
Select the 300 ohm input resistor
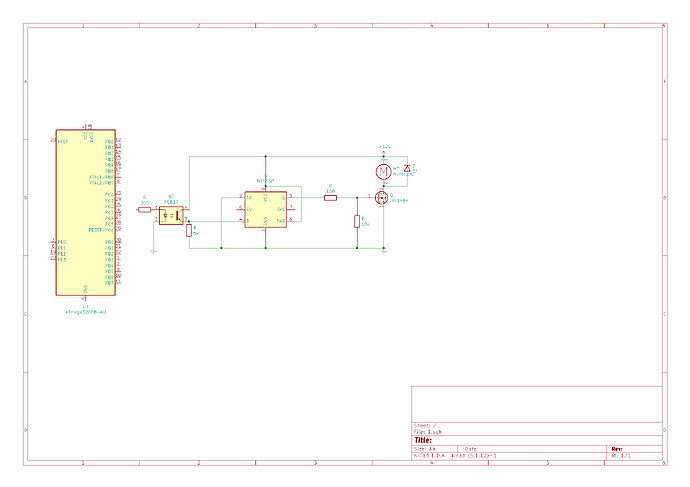coord(144,209)
